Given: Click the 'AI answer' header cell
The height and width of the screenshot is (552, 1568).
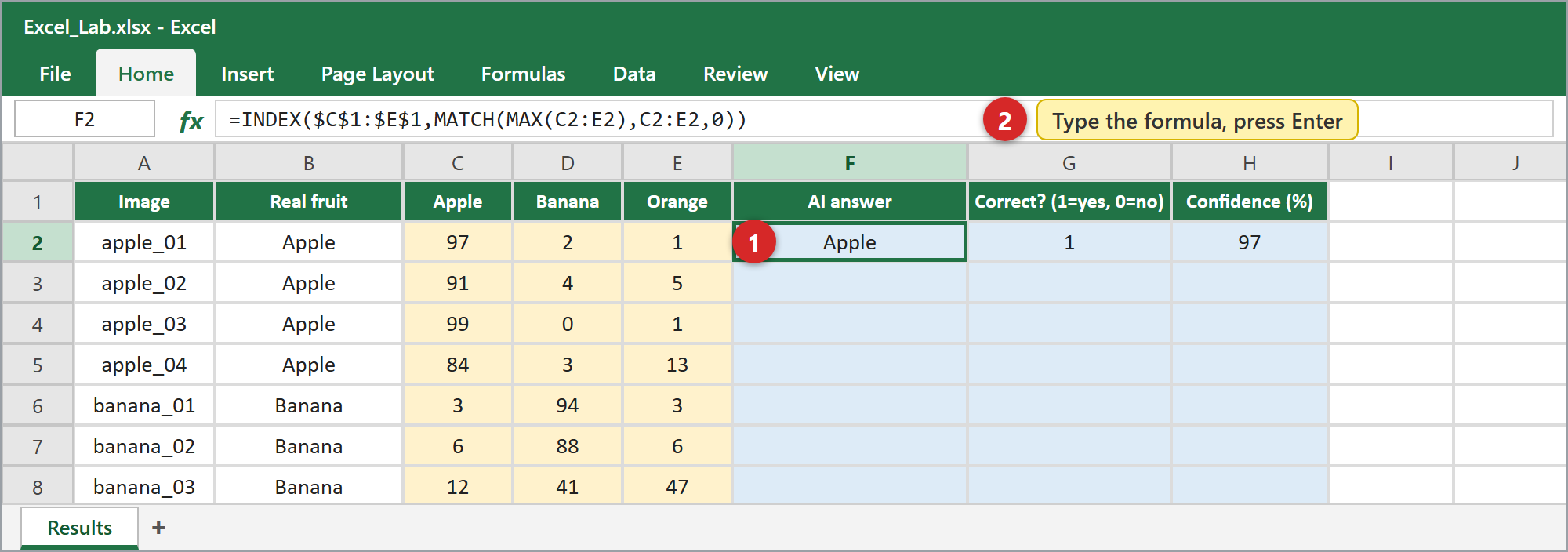Looking at the screenshot, I should click(x=850, y=202).
